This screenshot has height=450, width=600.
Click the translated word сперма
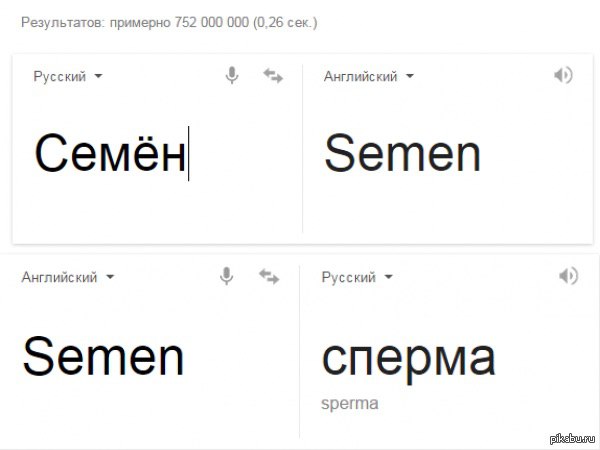[x=409, y=359]
